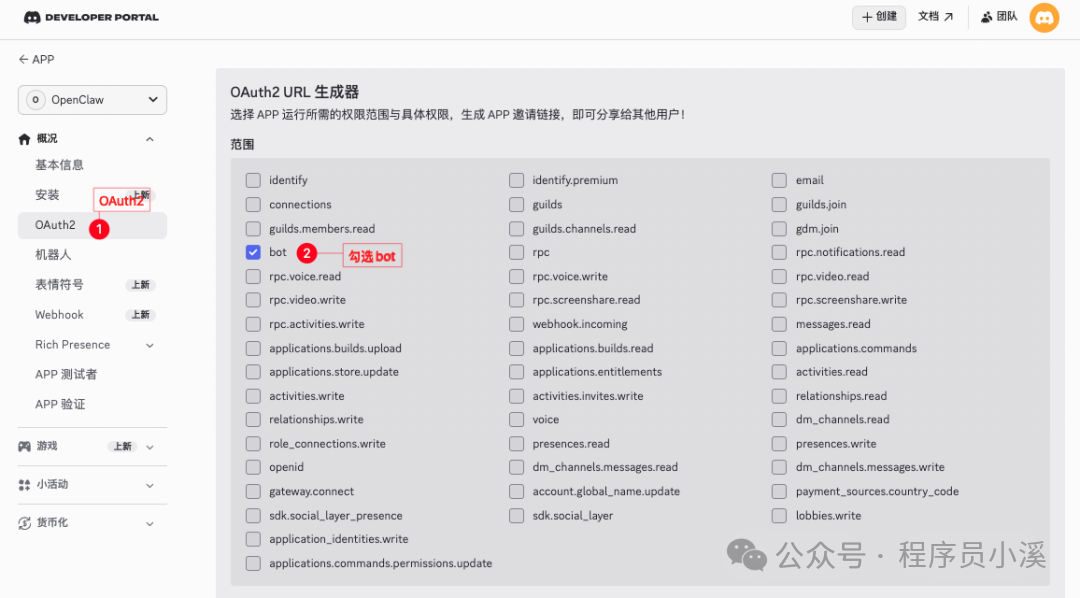This screenshot has height=598, width=1080.
Task: Click the 货币化 section label
Action: coord(52,523)
